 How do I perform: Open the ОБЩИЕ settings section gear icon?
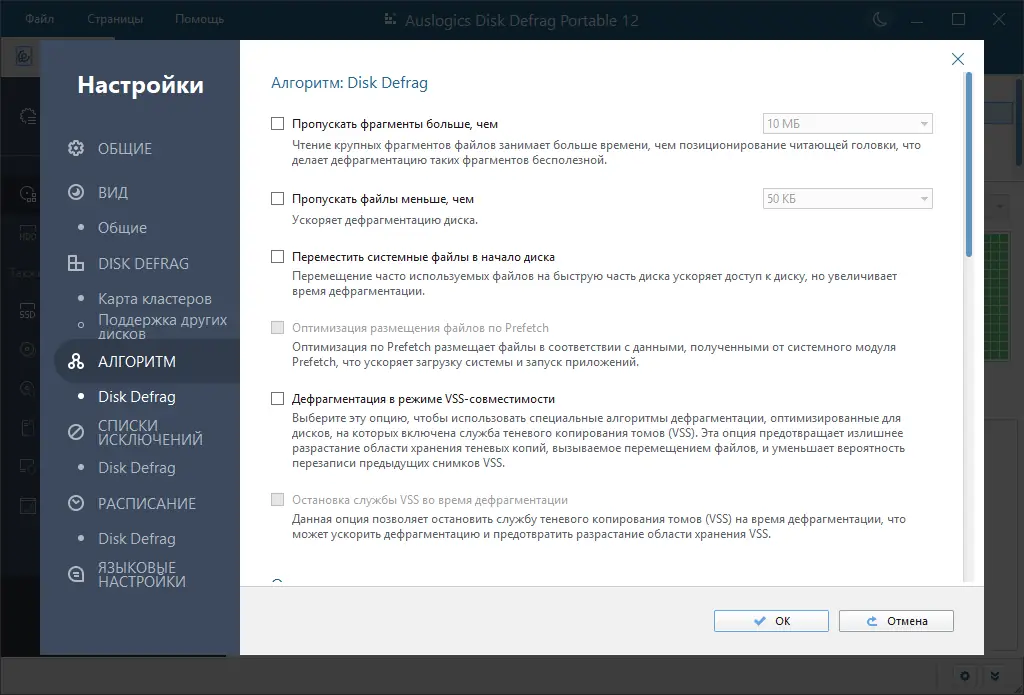[x=75, y=148]
